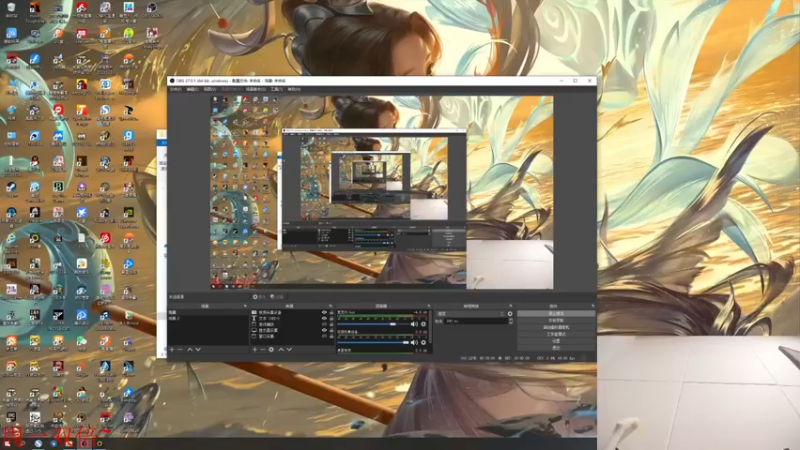Click the 属性 button above the Sources panel
This screenshot has height=450, width=800.
click(259, 297)
